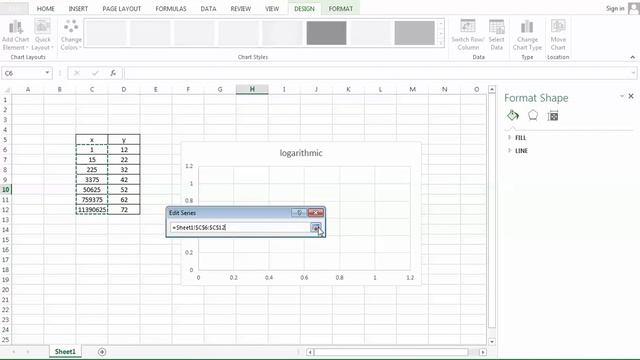
Task: Open the FORMULAS ribbon tab
Action: coord(171,9)
